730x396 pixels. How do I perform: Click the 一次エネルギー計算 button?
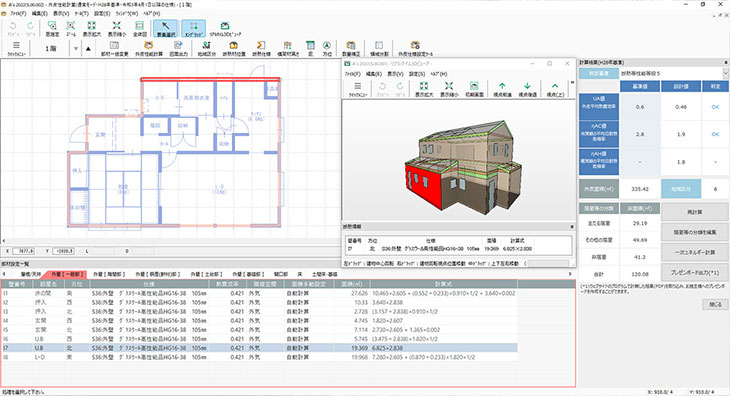point(694,252)
